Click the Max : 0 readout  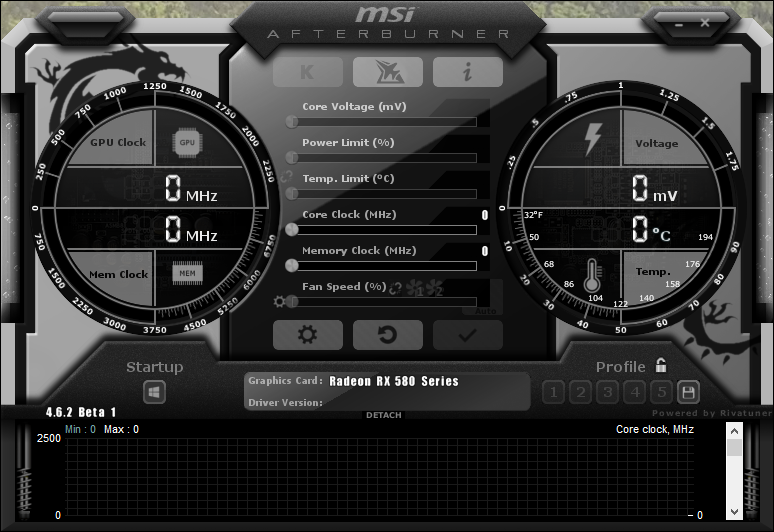[121, 429]
